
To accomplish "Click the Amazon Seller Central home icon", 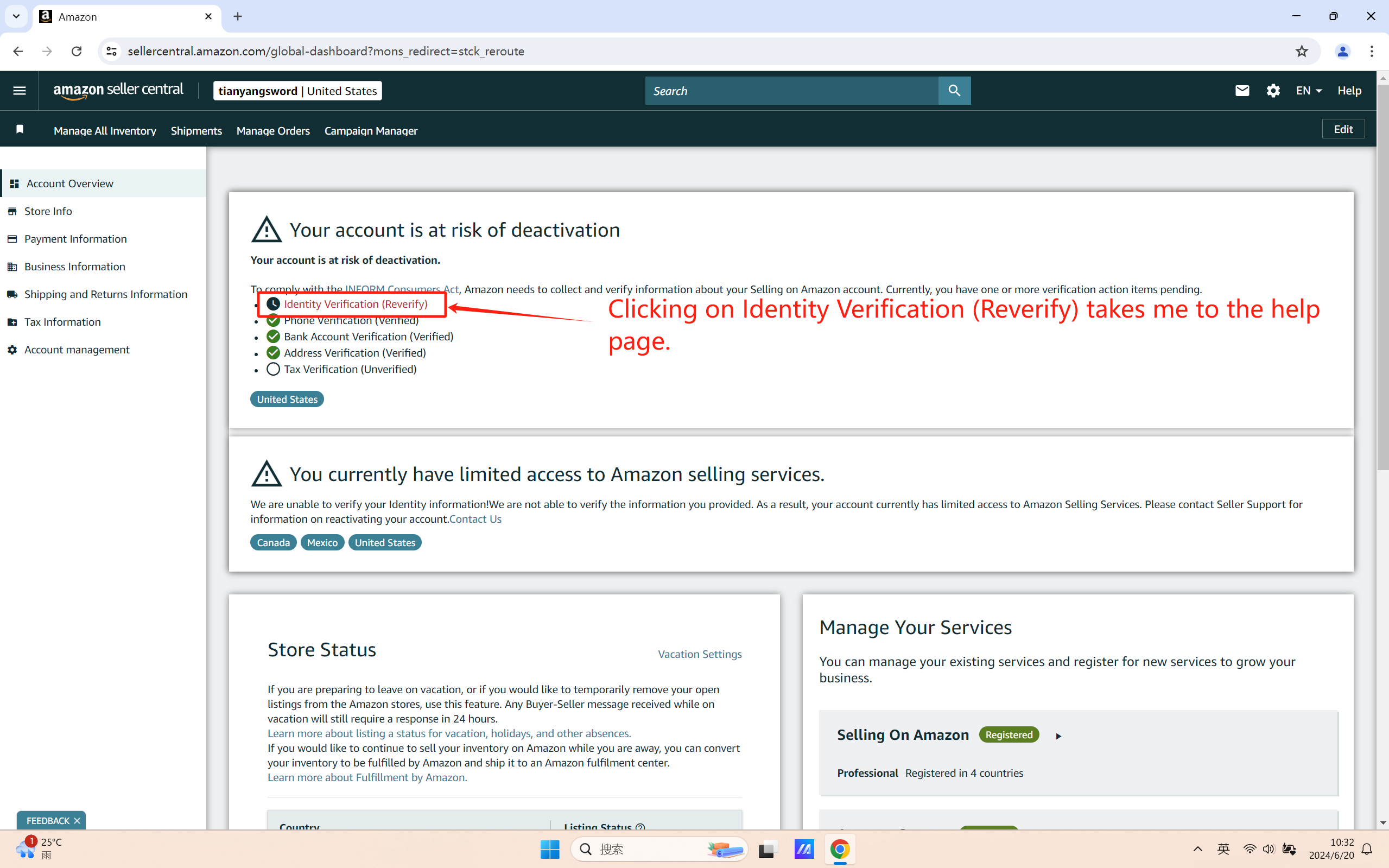I will [x=118, y=90].
